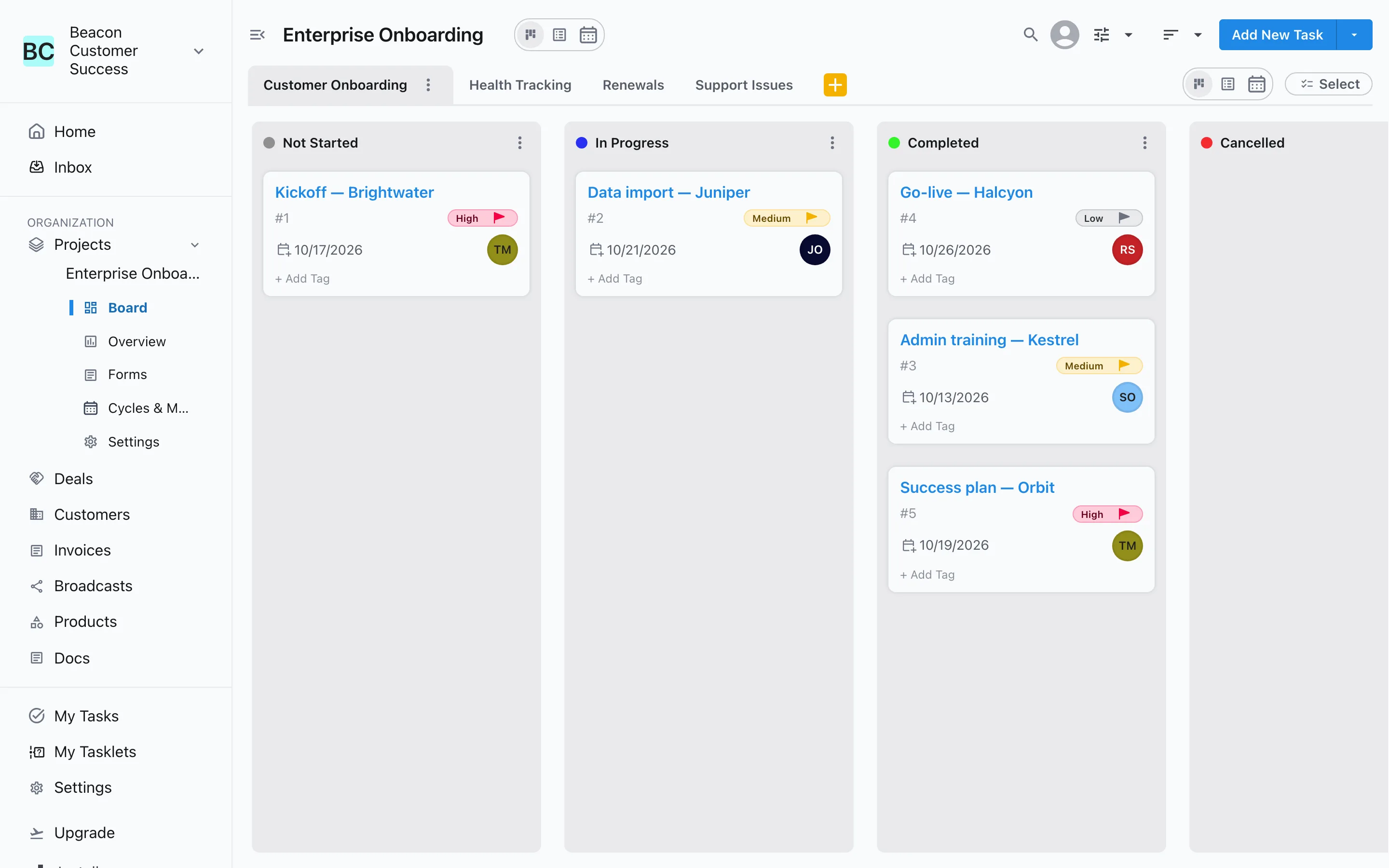Viewport: 1389px width, 868px height.
Task: Expand the Beacon Customer Success workspace switcher
Action: point(199,51)
